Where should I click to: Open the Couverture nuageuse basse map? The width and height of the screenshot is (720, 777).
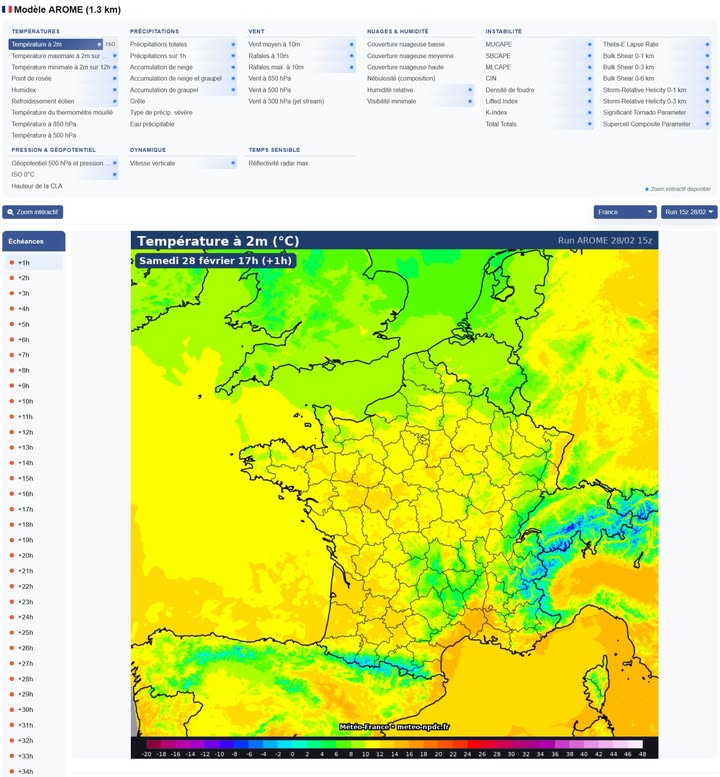click(406, 45)
